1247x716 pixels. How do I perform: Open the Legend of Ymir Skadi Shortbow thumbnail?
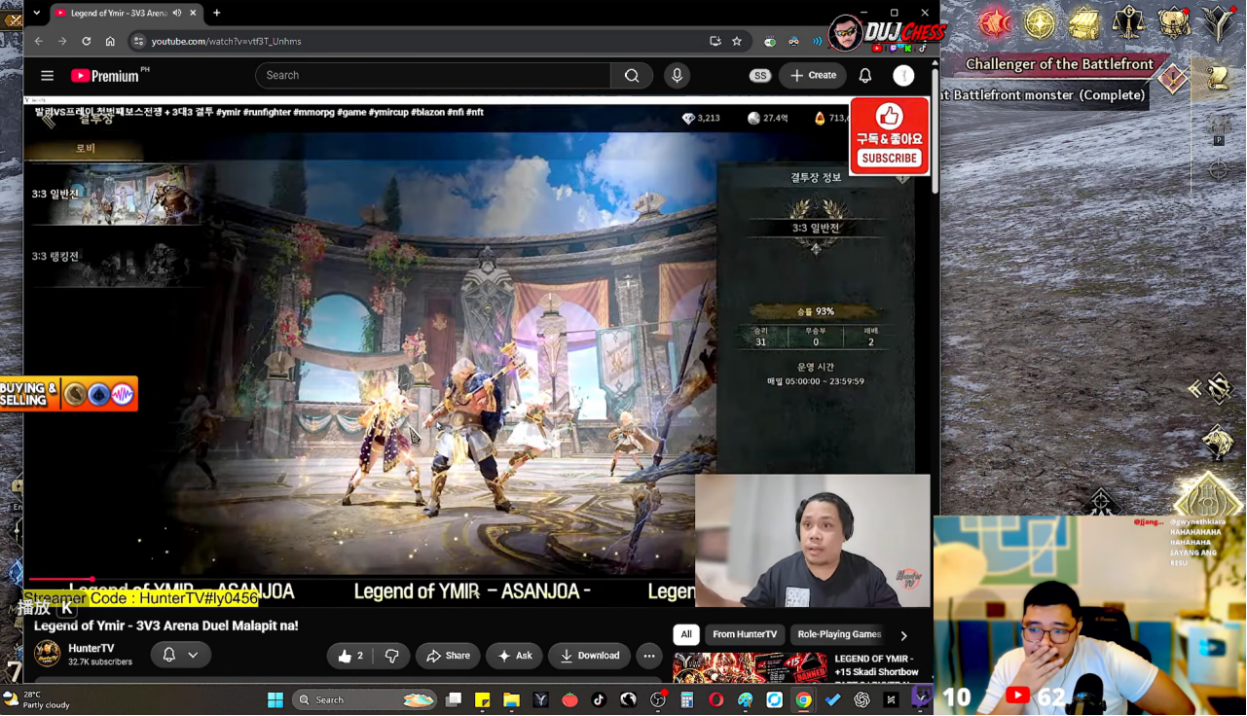pos(750,668)
